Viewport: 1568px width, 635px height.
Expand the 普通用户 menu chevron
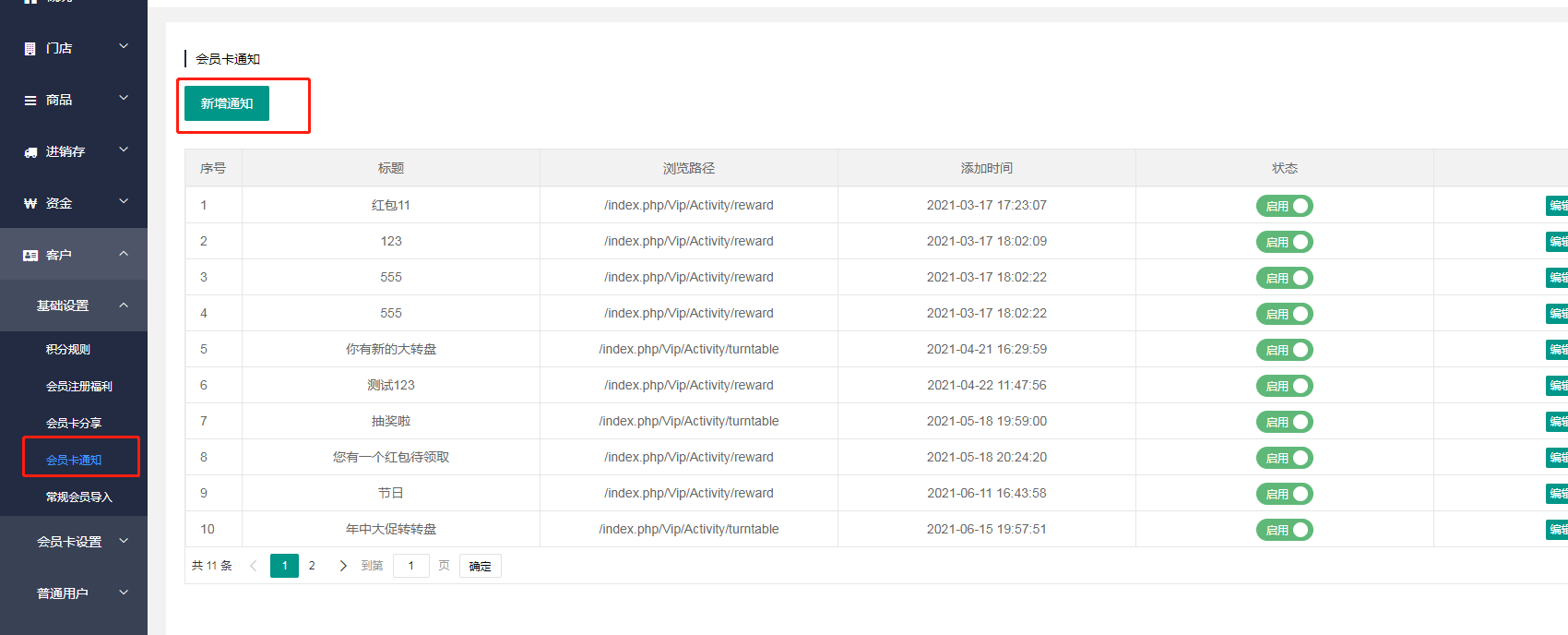[124, 593]
